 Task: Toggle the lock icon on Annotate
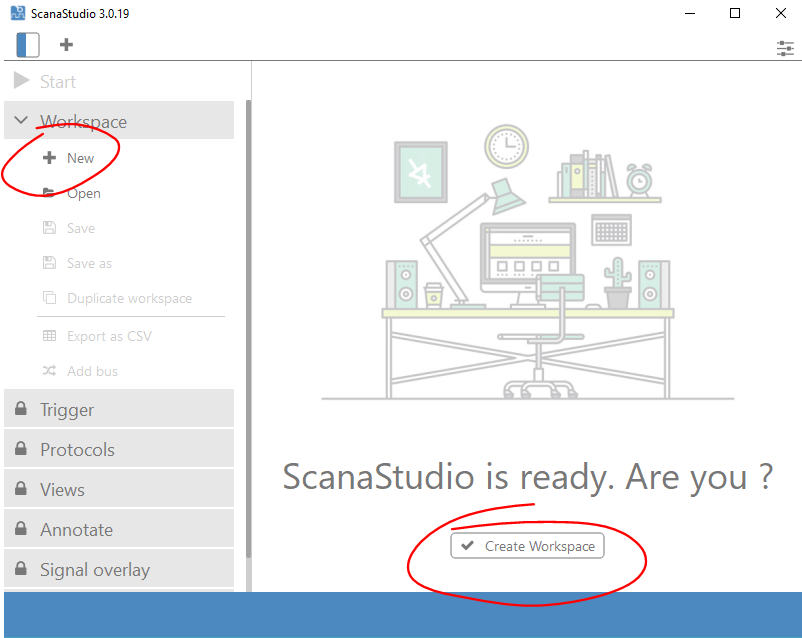click(22, 528)
